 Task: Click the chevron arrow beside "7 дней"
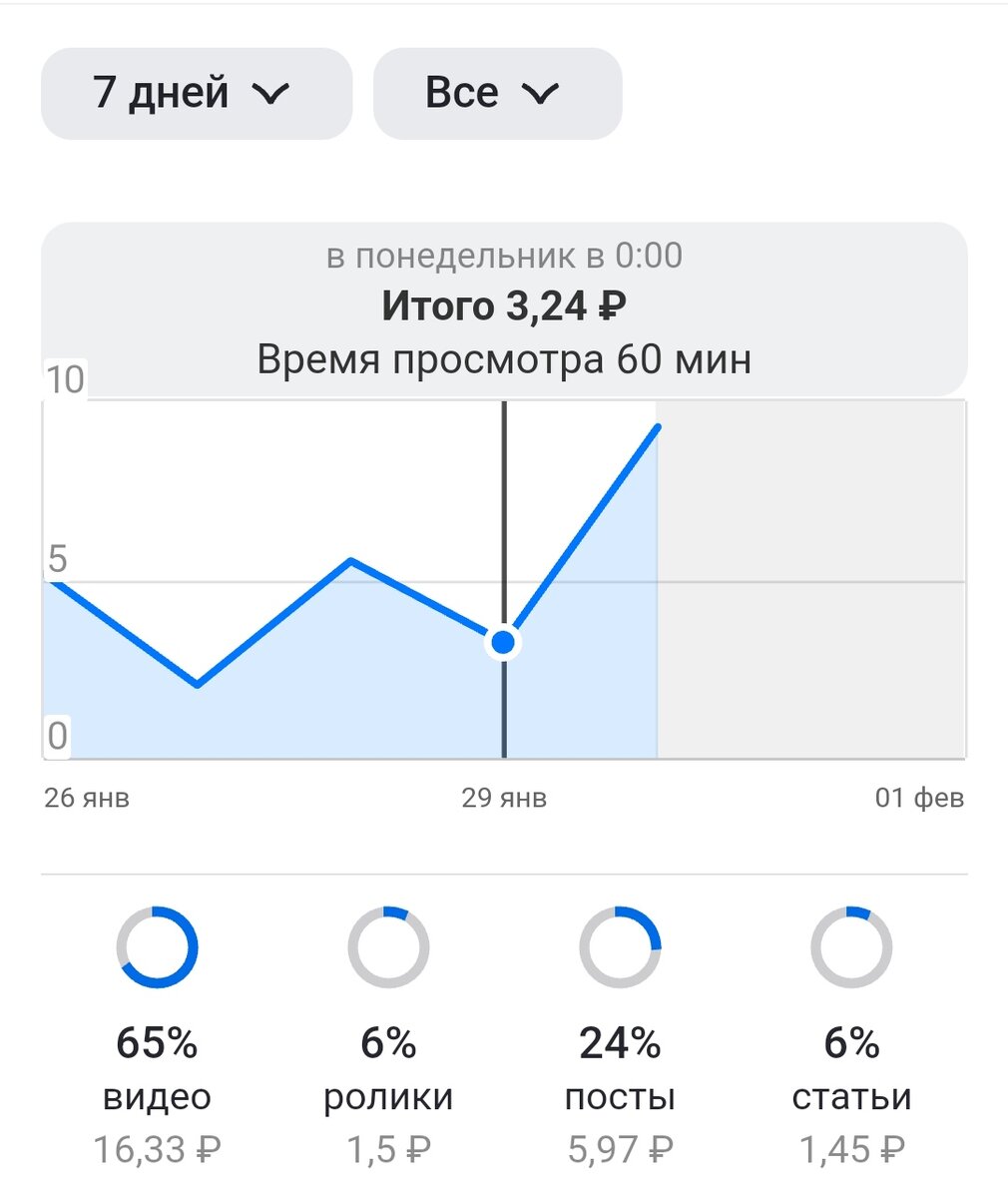[270, 94]
